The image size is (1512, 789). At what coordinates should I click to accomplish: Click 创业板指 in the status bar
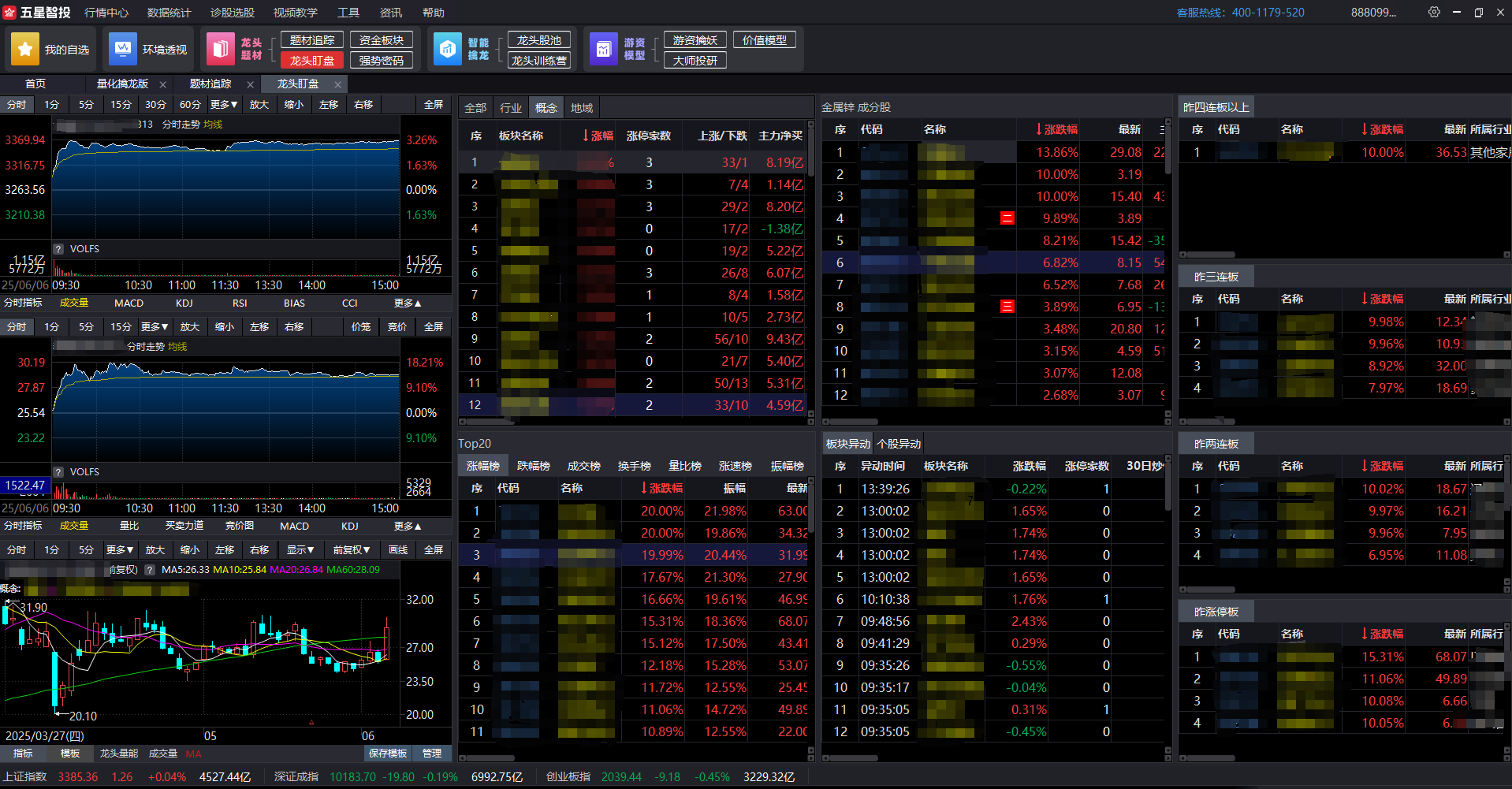[568, 777]
